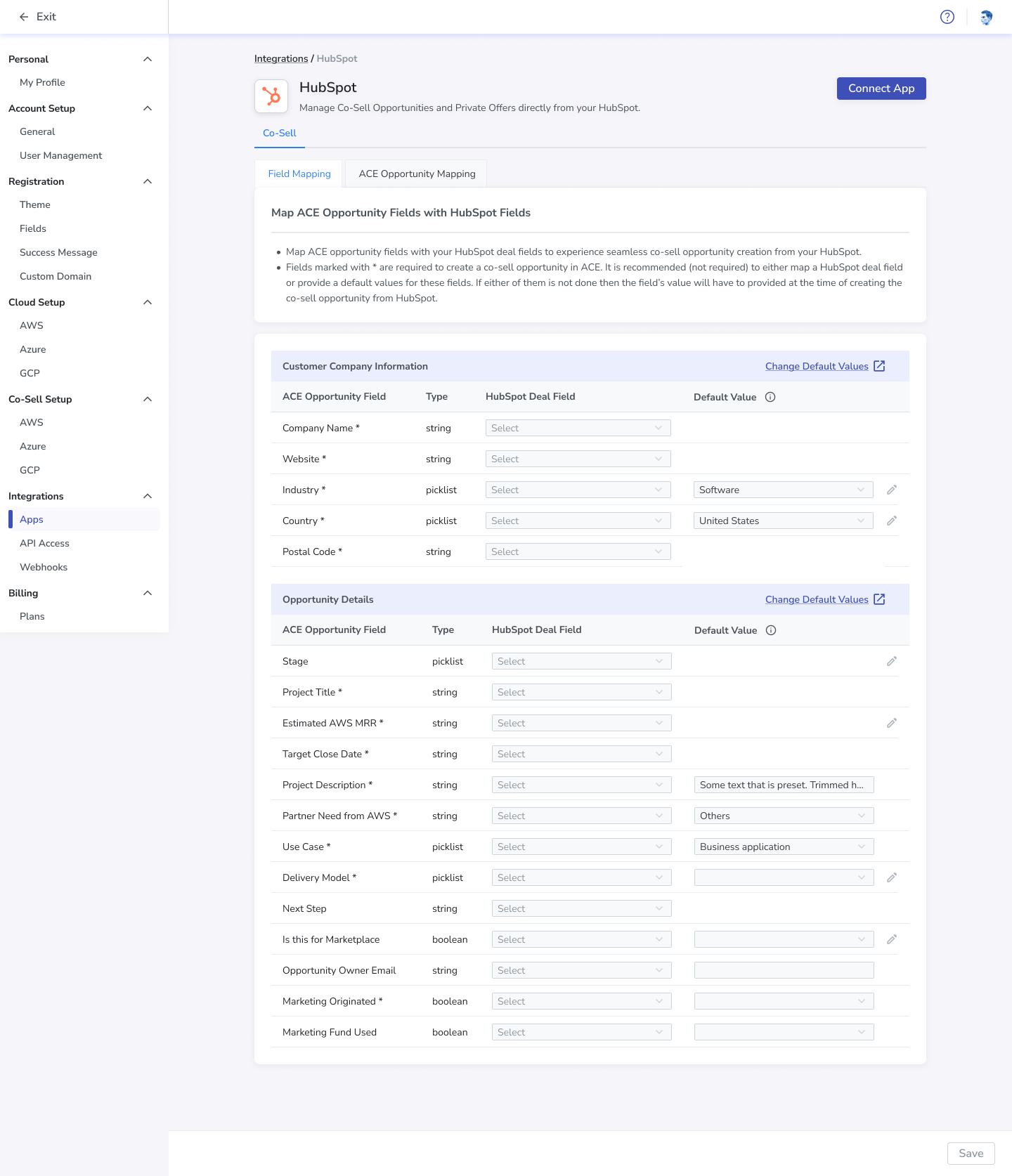Open GCP under Cloud Setup

click(30, 373)
